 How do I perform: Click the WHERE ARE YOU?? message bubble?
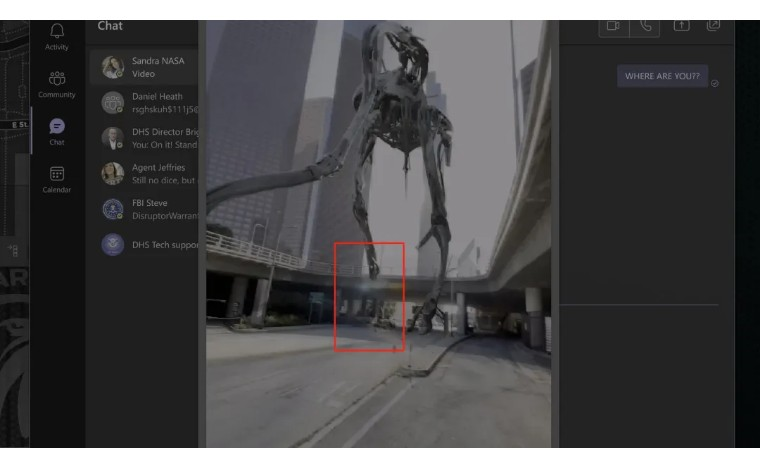point(661,77)
